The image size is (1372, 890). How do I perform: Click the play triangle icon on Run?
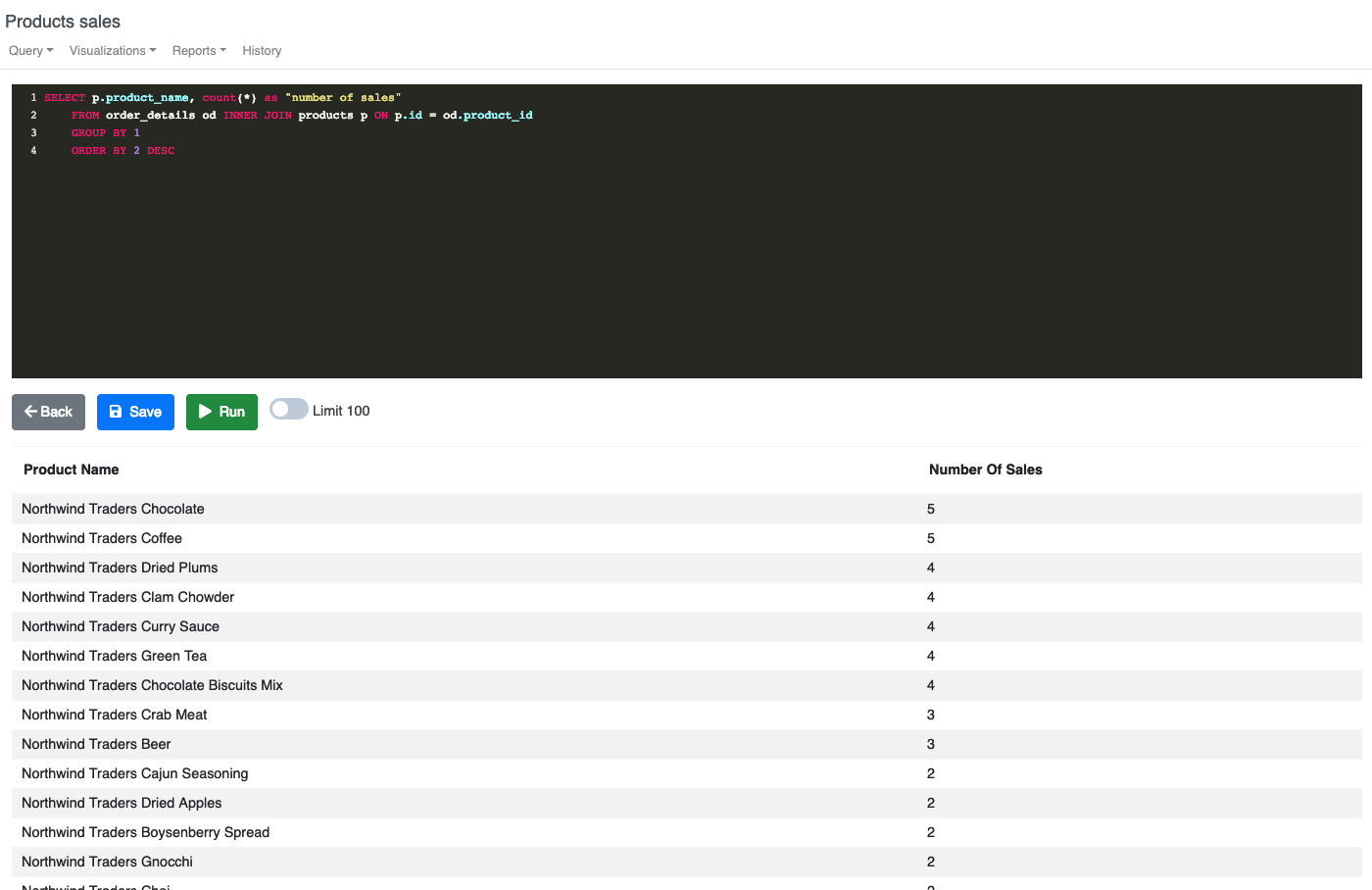point(205,412)
